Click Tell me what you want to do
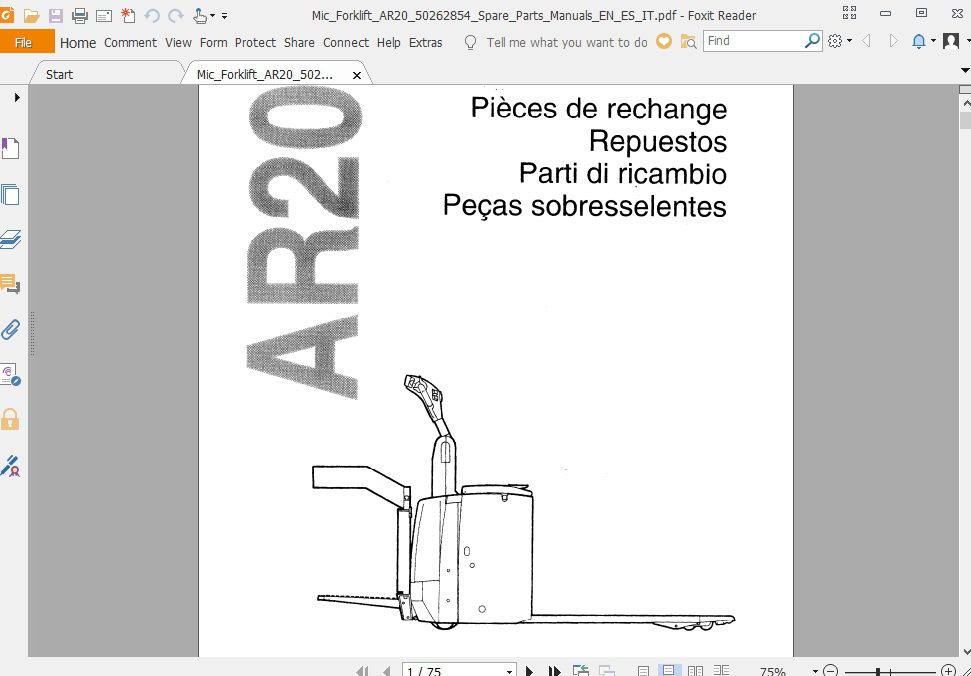 point(567,42)
